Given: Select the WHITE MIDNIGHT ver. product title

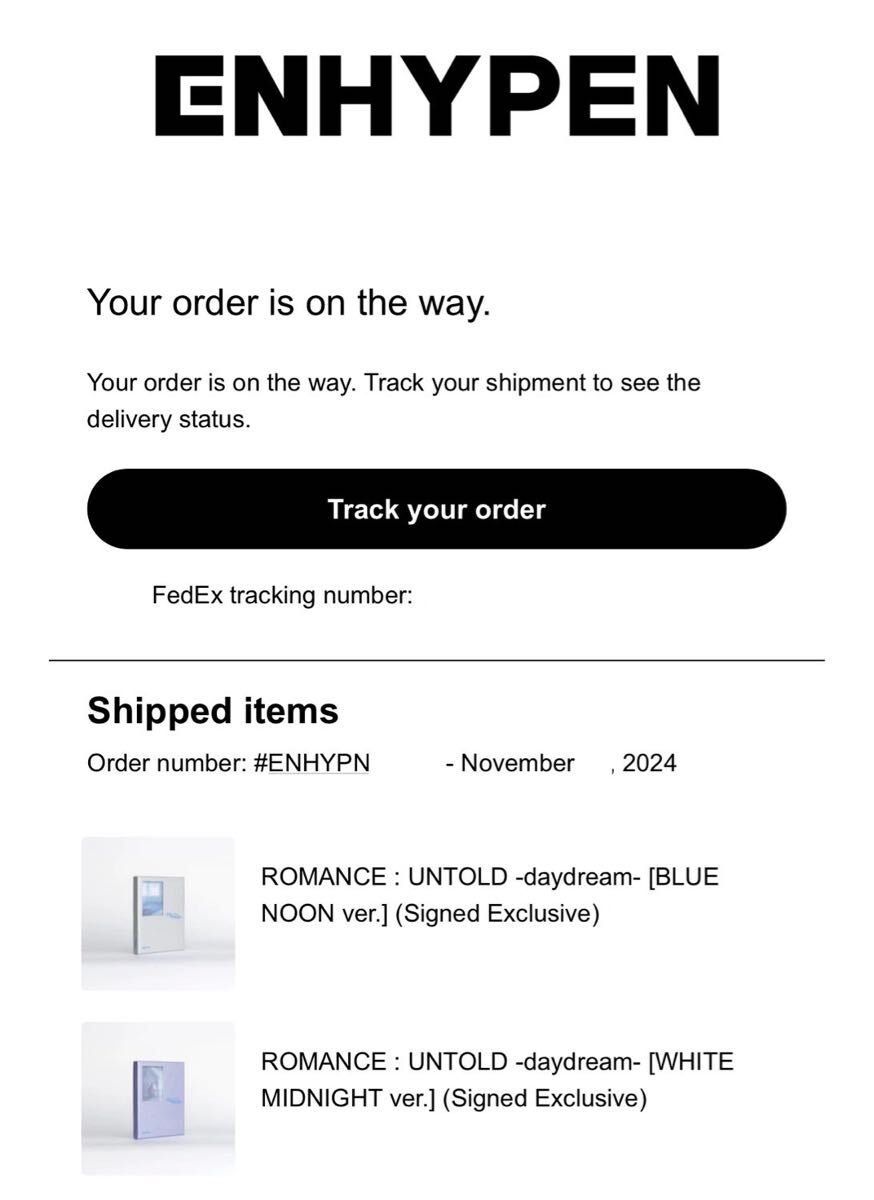Looking at the screenshot, I should (497, 1079).
